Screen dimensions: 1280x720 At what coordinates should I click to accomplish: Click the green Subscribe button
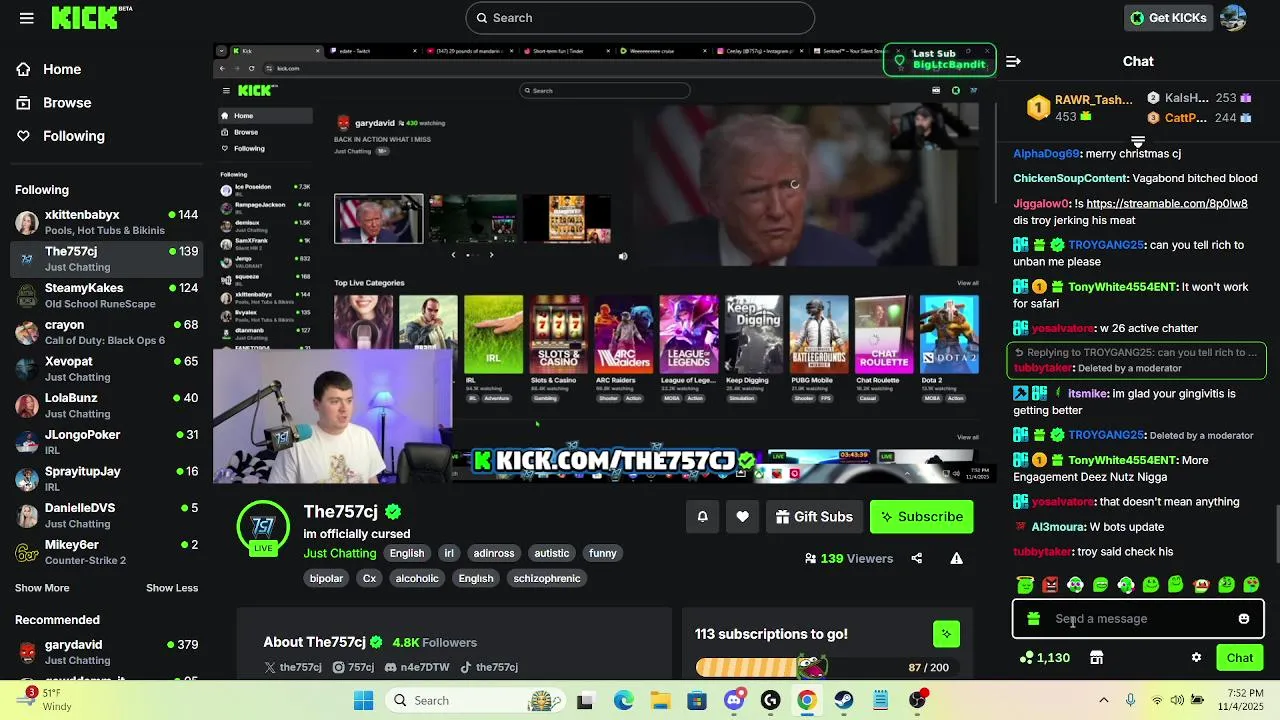point(921,517)
